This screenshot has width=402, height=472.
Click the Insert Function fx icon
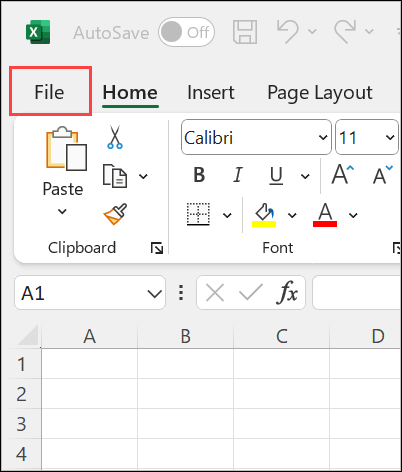(287, 293)
